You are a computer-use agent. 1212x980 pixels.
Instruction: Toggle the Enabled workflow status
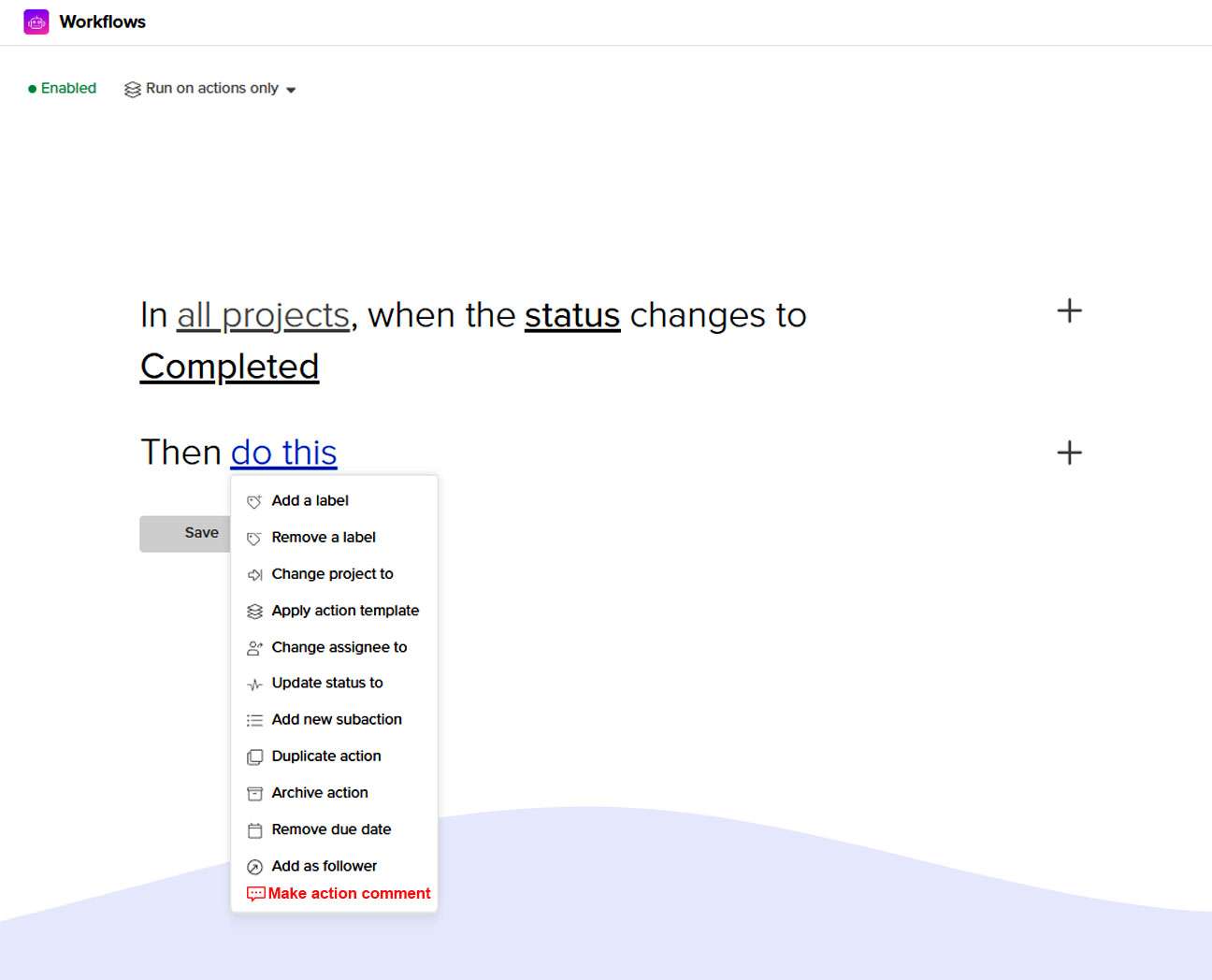tap(63, 88)
